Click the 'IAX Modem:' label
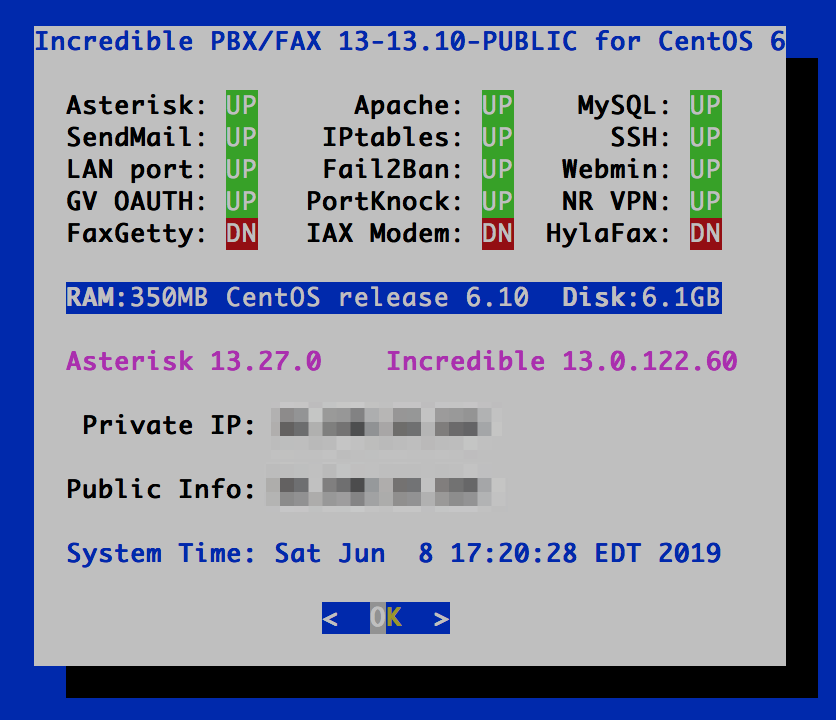 (384, 234)
